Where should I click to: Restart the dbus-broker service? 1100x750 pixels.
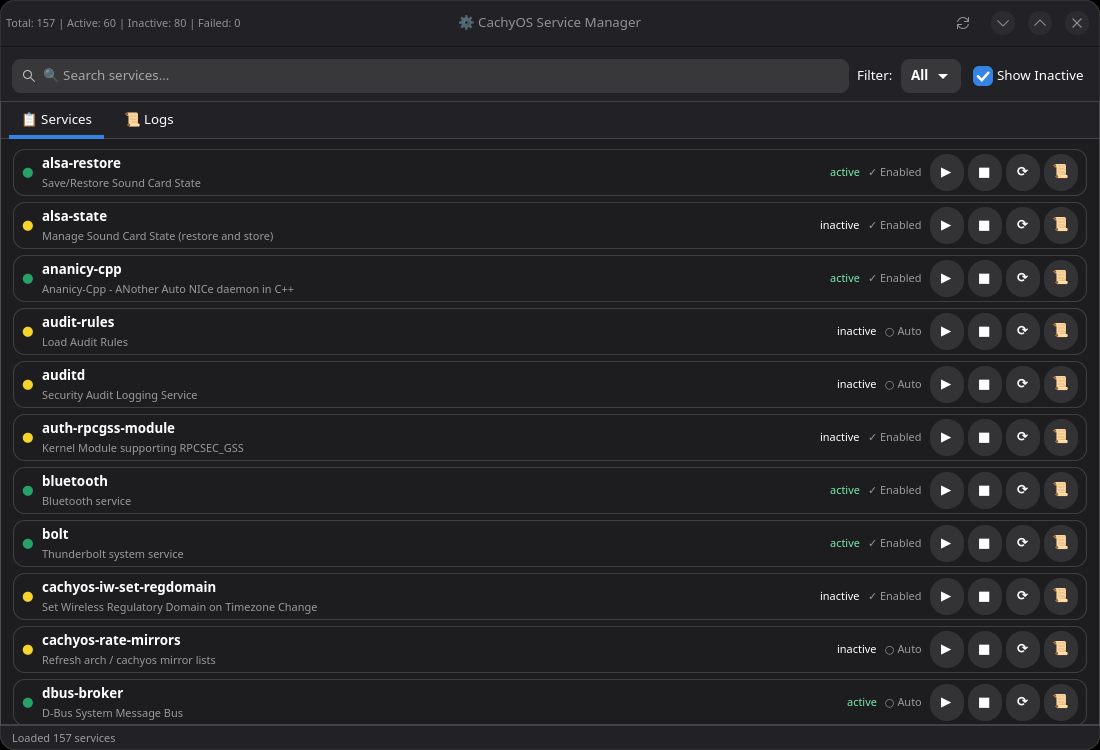coord(1022,702)
